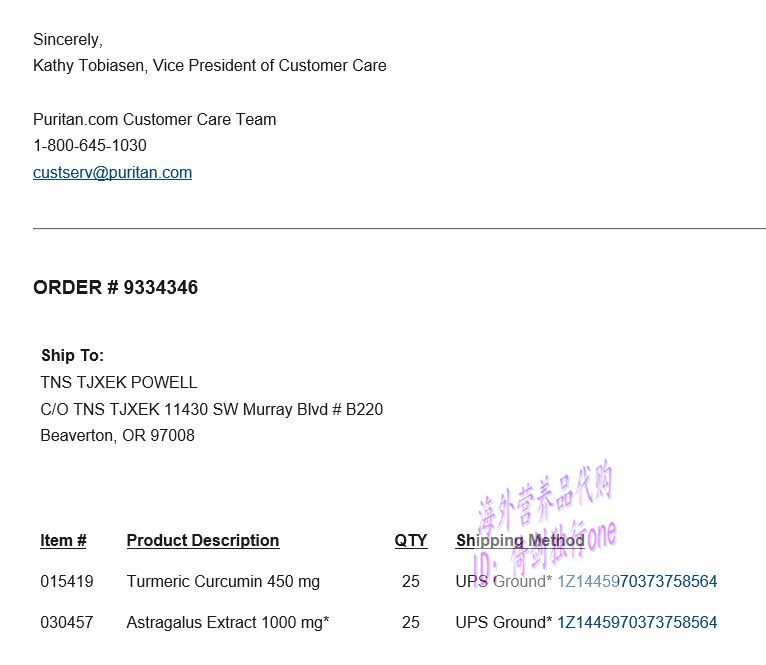Click the Astragalus Extract 1000 mg description

pyautogui.click(x=227, y=622)
